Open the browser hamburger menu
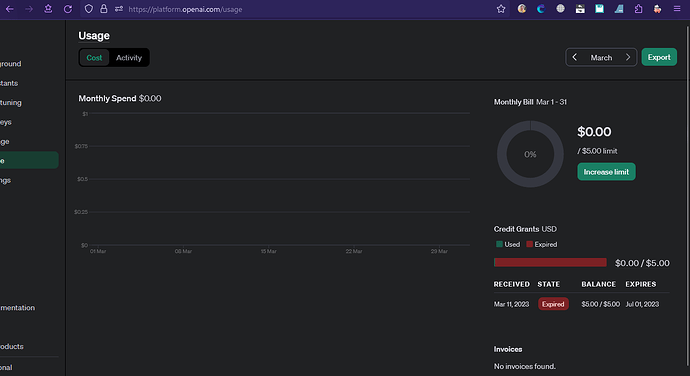Screen dimensions: 690x376 point(677,9)
